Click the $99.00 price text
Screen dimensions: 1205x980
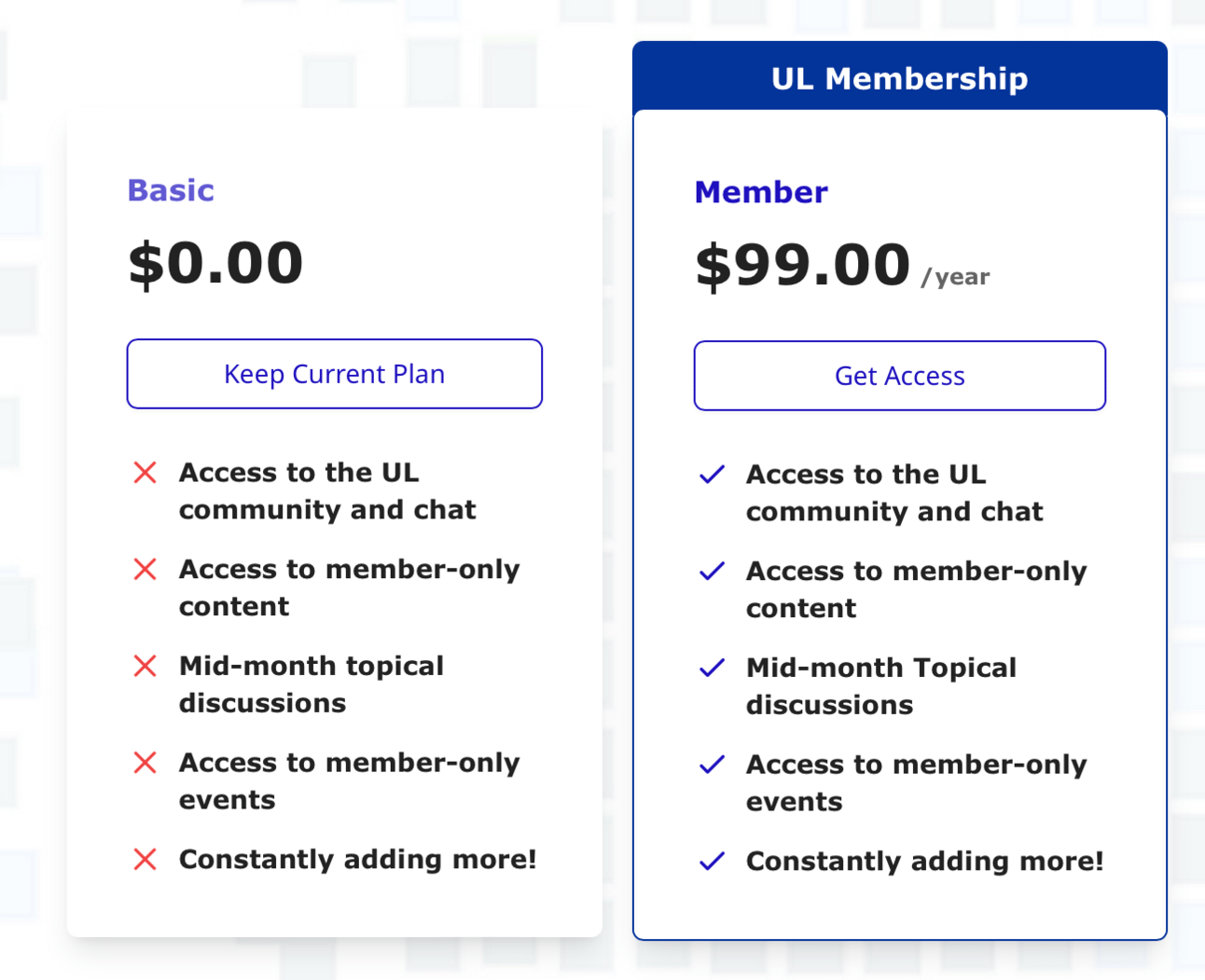(802, 265)
